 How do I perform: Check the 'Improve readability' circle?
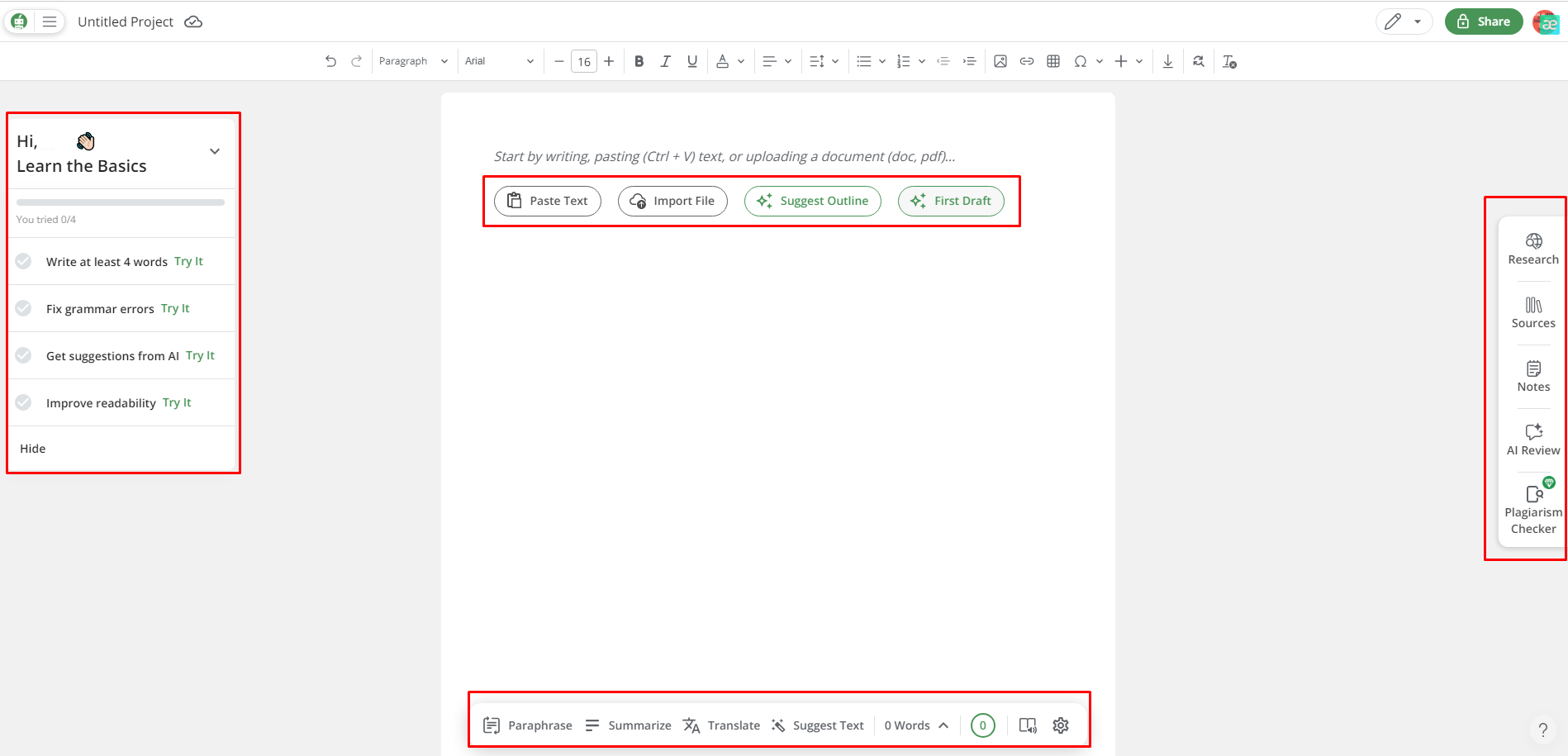point(24,402)
